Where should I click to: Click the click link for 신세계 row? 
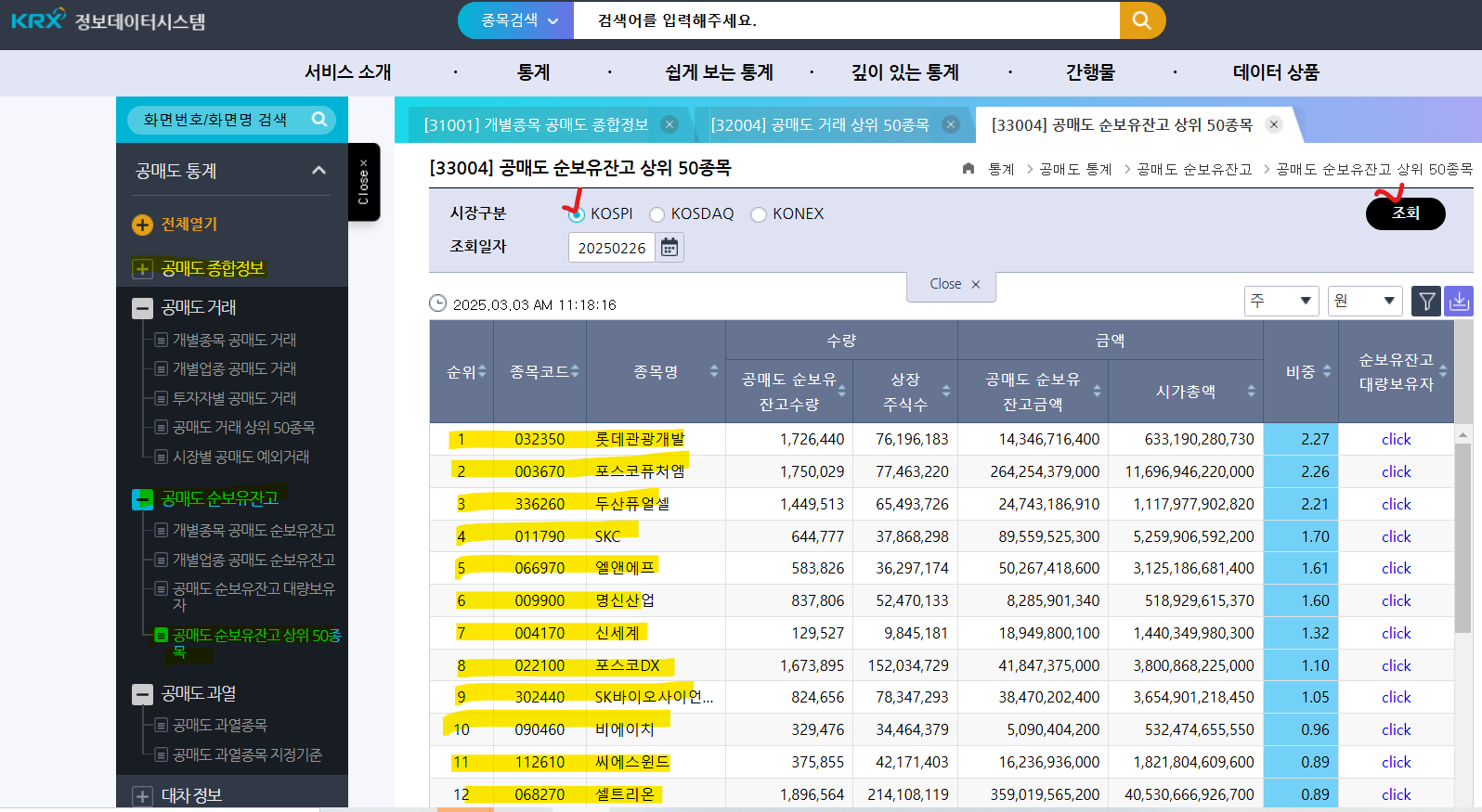[1396, 633]
